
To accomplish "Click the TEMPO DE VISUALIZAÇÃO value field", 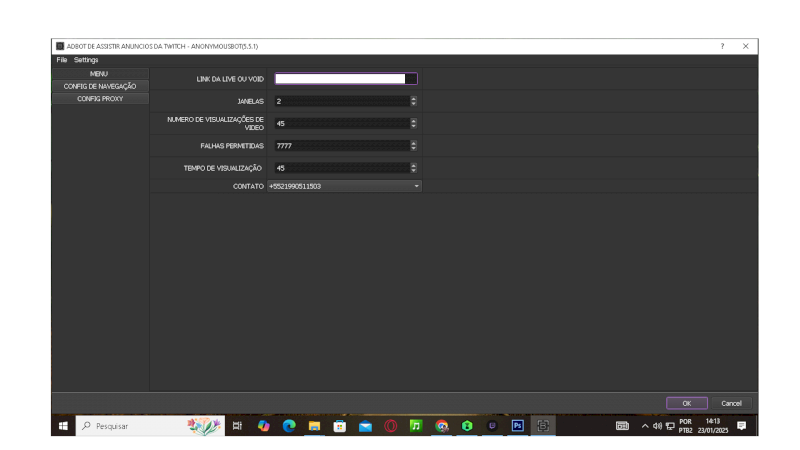I will 342,168.
